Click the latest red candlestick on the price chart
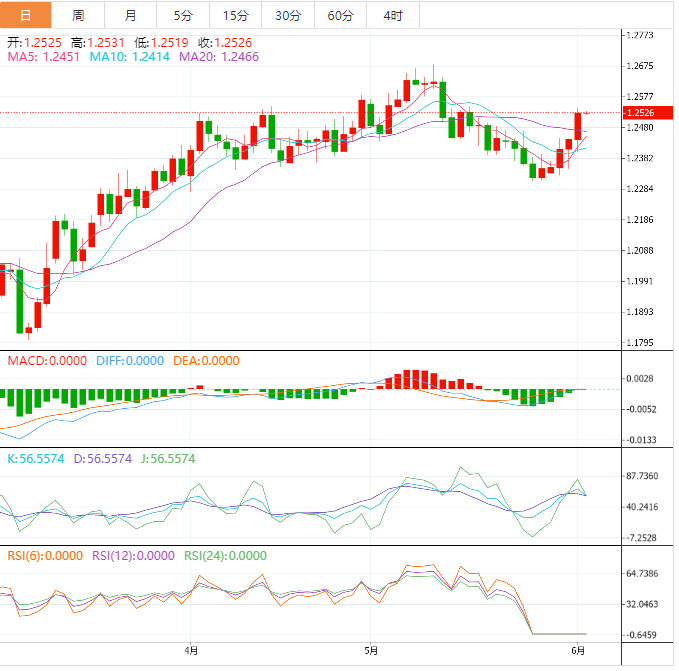 coord(578,125)
